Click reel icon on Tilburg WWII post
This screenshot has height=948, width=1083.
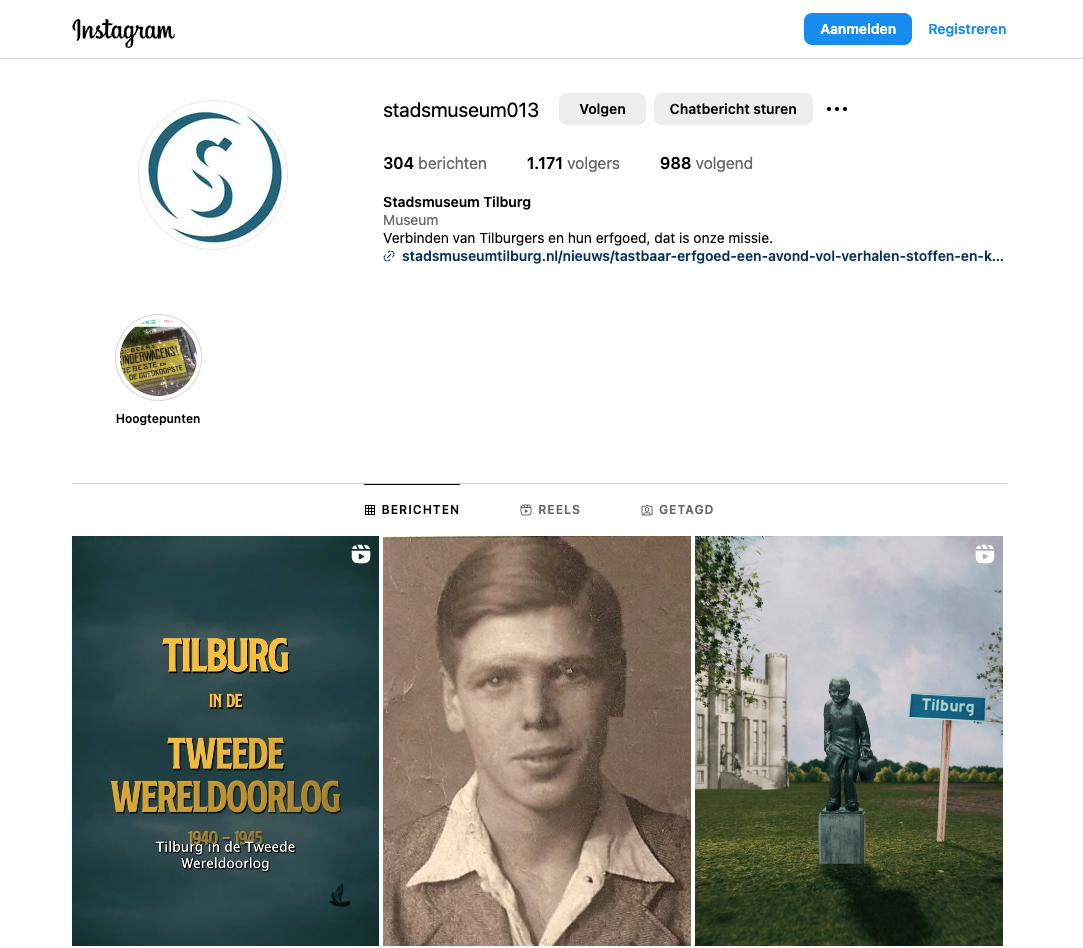tap(361, 554)
